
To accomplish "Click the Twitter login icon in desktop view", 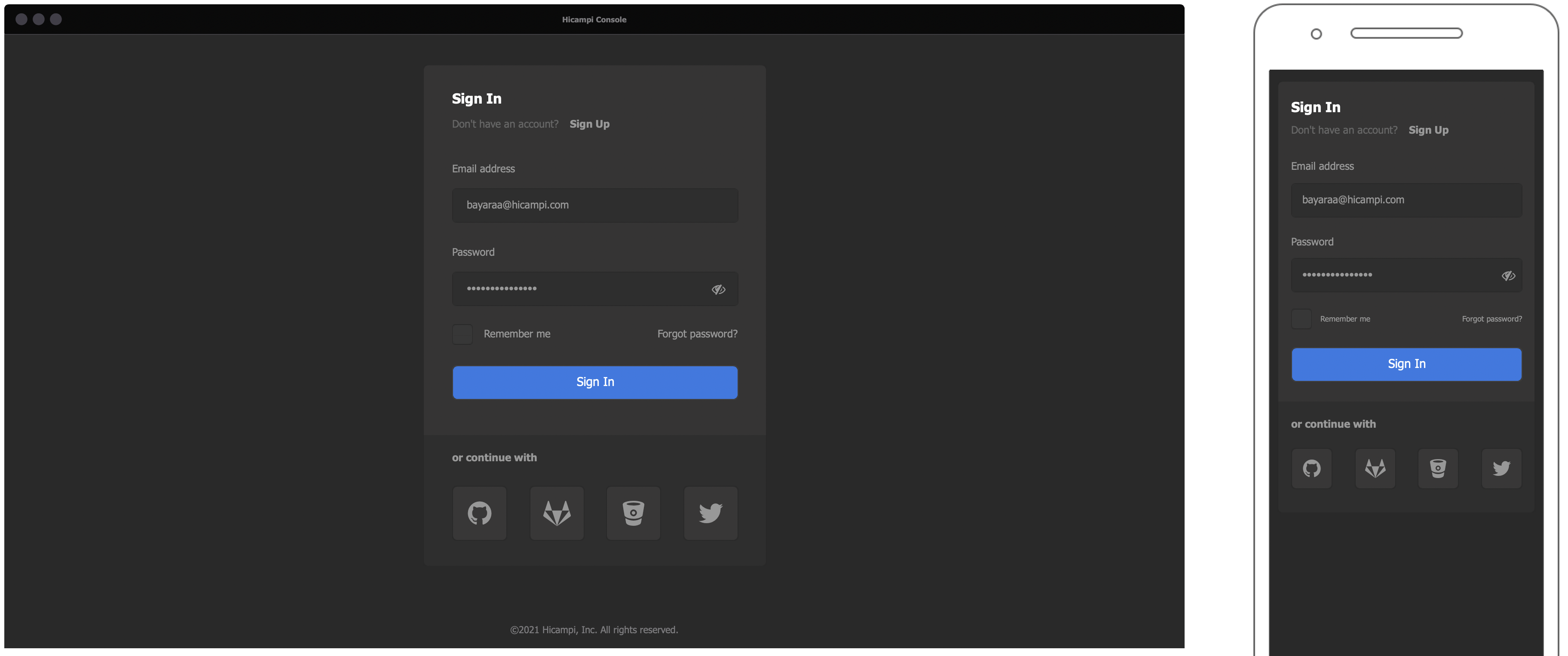I will coord(710,513).
